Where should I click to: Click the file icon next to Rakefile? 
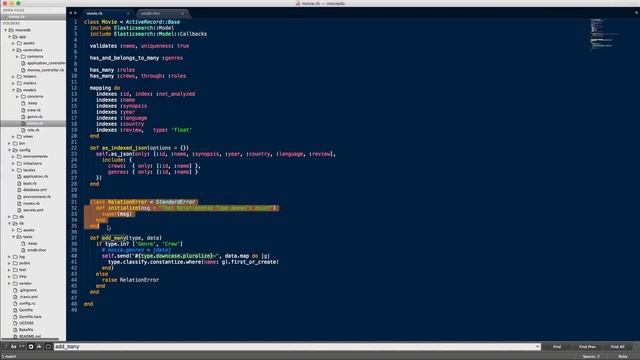tap(15, 329)
